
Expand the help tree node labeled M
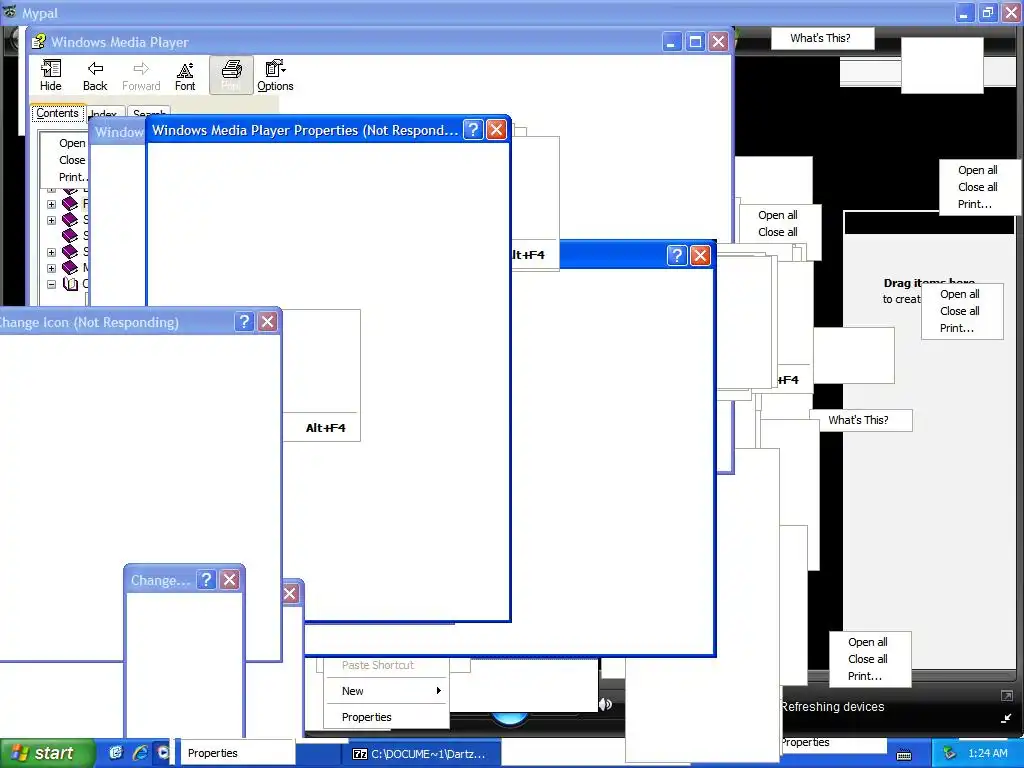(52, 268)
